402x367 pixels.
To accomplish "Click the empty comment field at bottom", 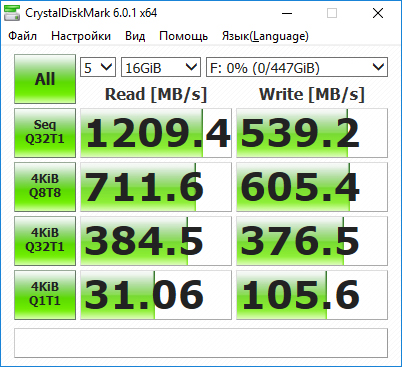I will pyautogui.click(x=201, y=343).
